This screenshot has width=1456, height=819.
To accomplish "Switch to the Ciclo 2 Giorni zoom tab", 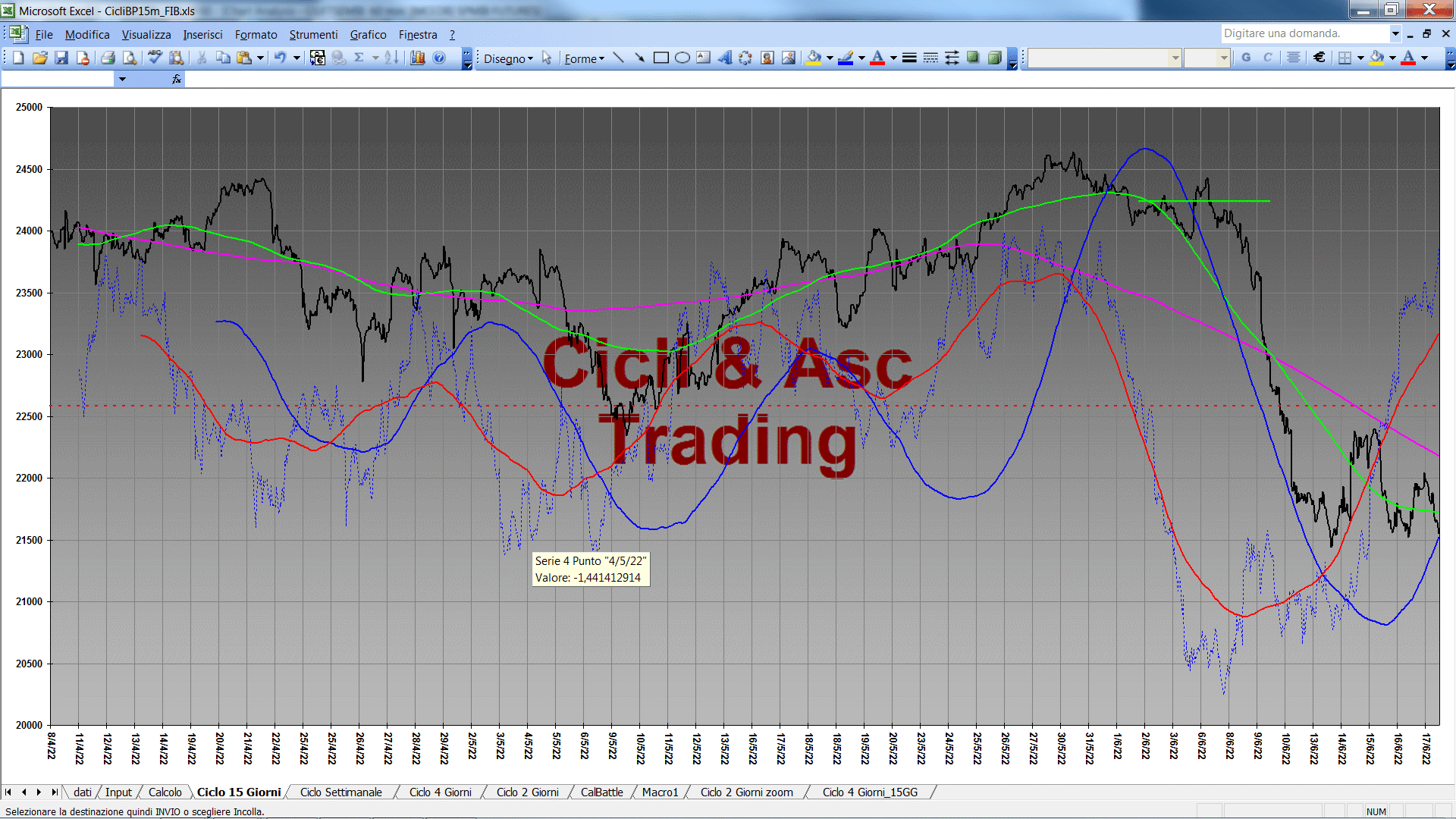I will point(747,792).
